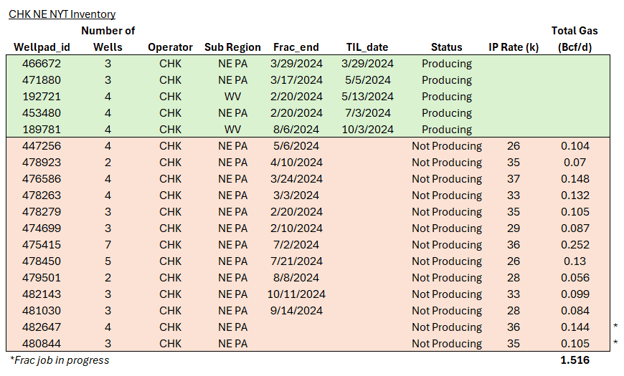Select wellpad cell 447256
The width and height of the screenshot is (624, 376).
[x=41, y=146]
